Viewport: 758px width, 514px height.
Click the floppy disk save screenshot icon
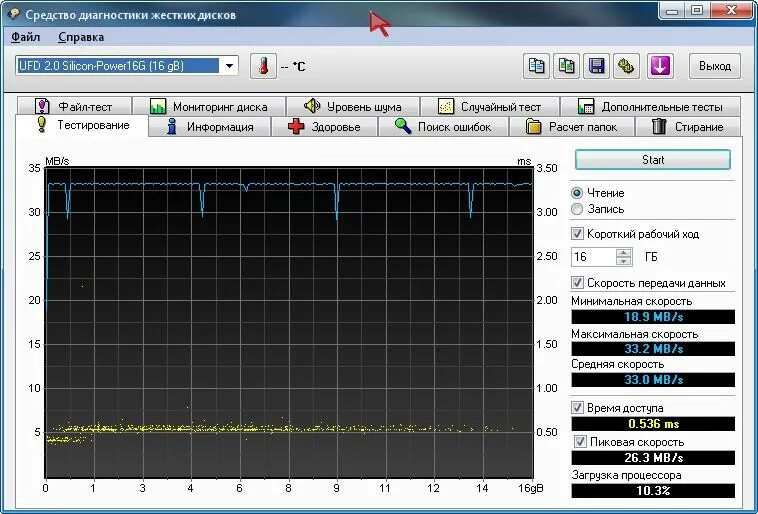[597, 66]
